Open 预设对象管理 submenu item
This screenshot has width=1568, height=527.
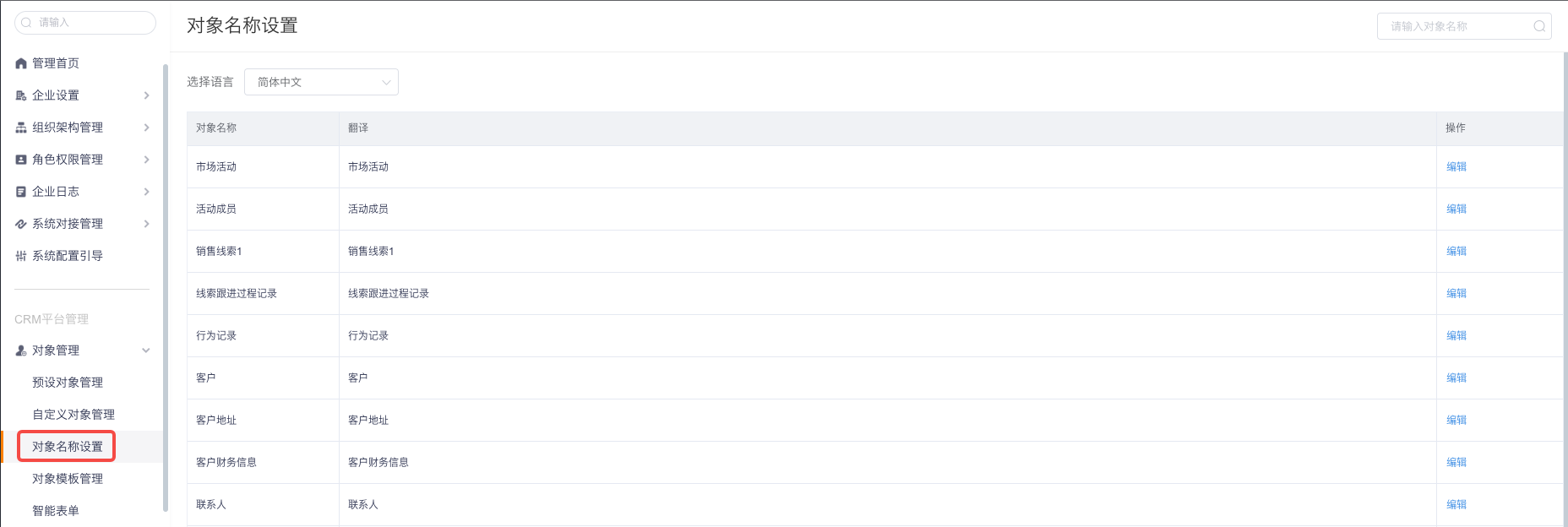pos(68,383)
